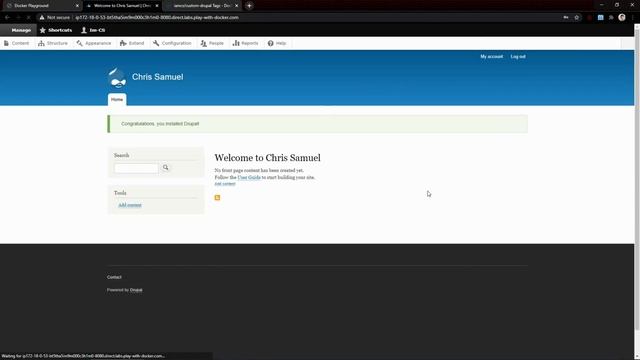Open the user account toolbar item

(93, 30)
